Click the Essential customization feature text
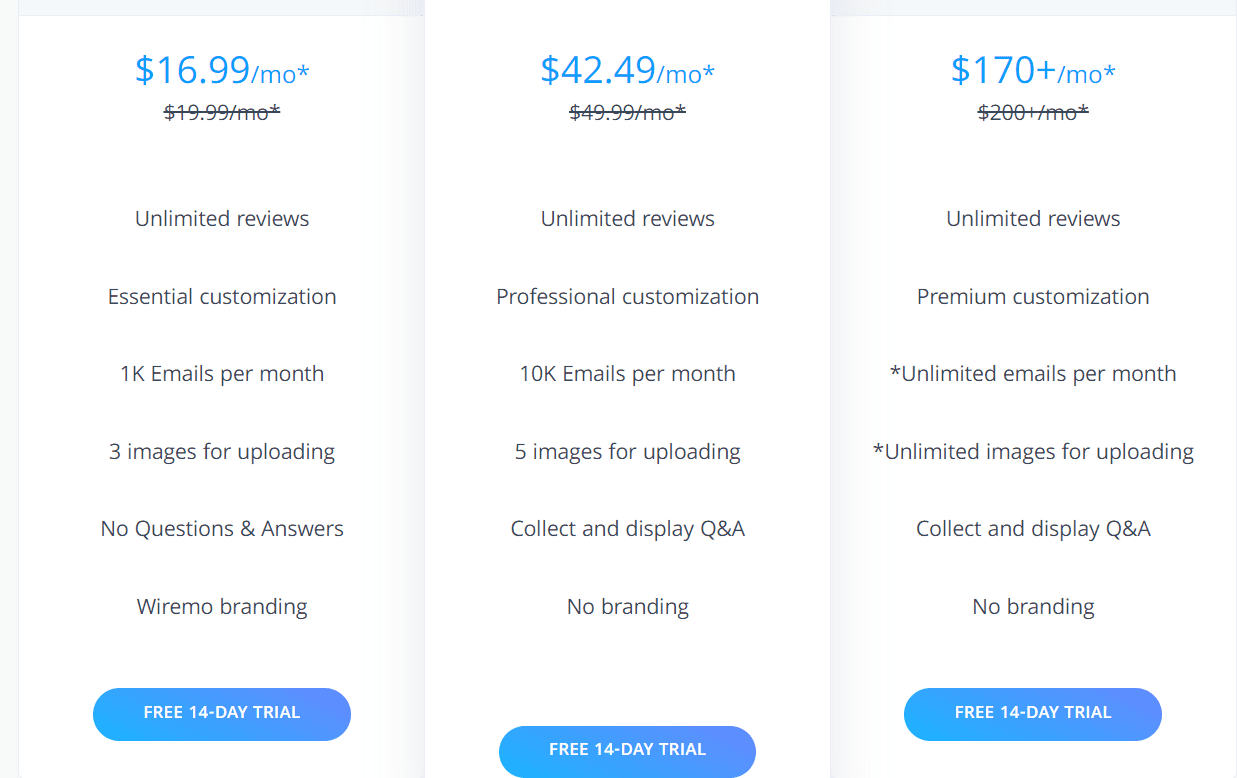The height and width of the screenshot is (778, 1237). click(x=221, y=296)
